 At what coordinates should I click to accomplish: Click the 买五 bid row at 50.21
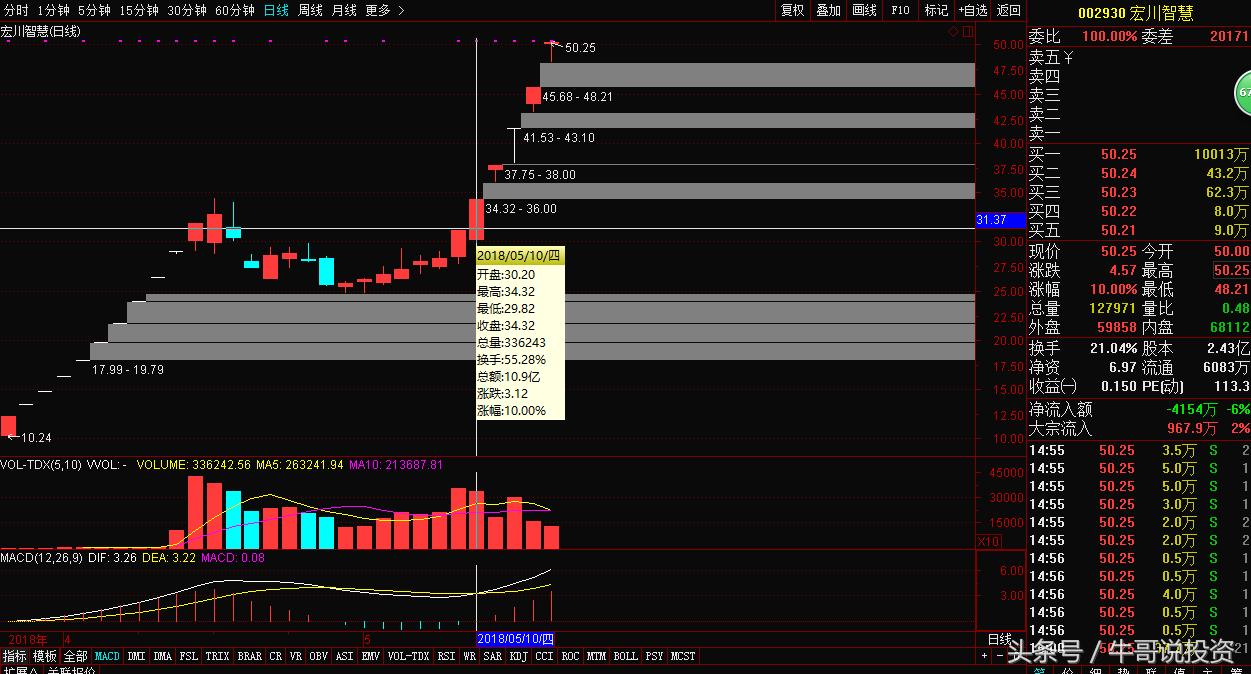pyautogui.click(x=1139, y=230)
